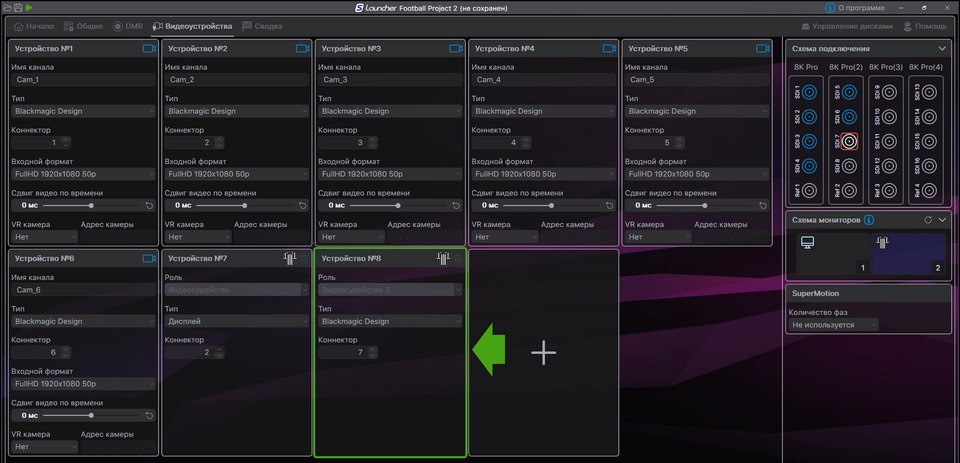Click the time shift slider on Устройство №4
Image resolution: width=960 pixels, height=463 pixels.
[550, 205]
